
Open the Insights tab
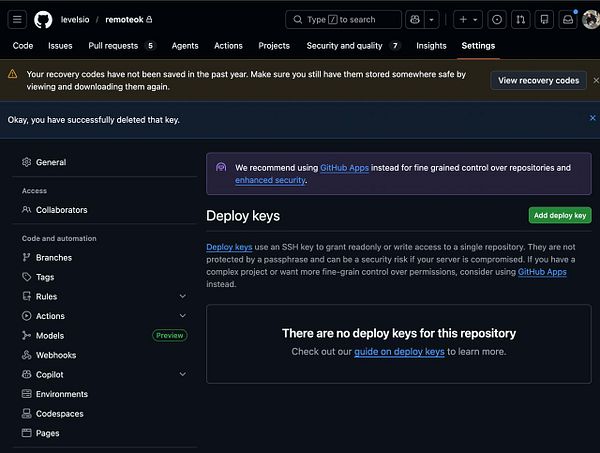point(431,46)
